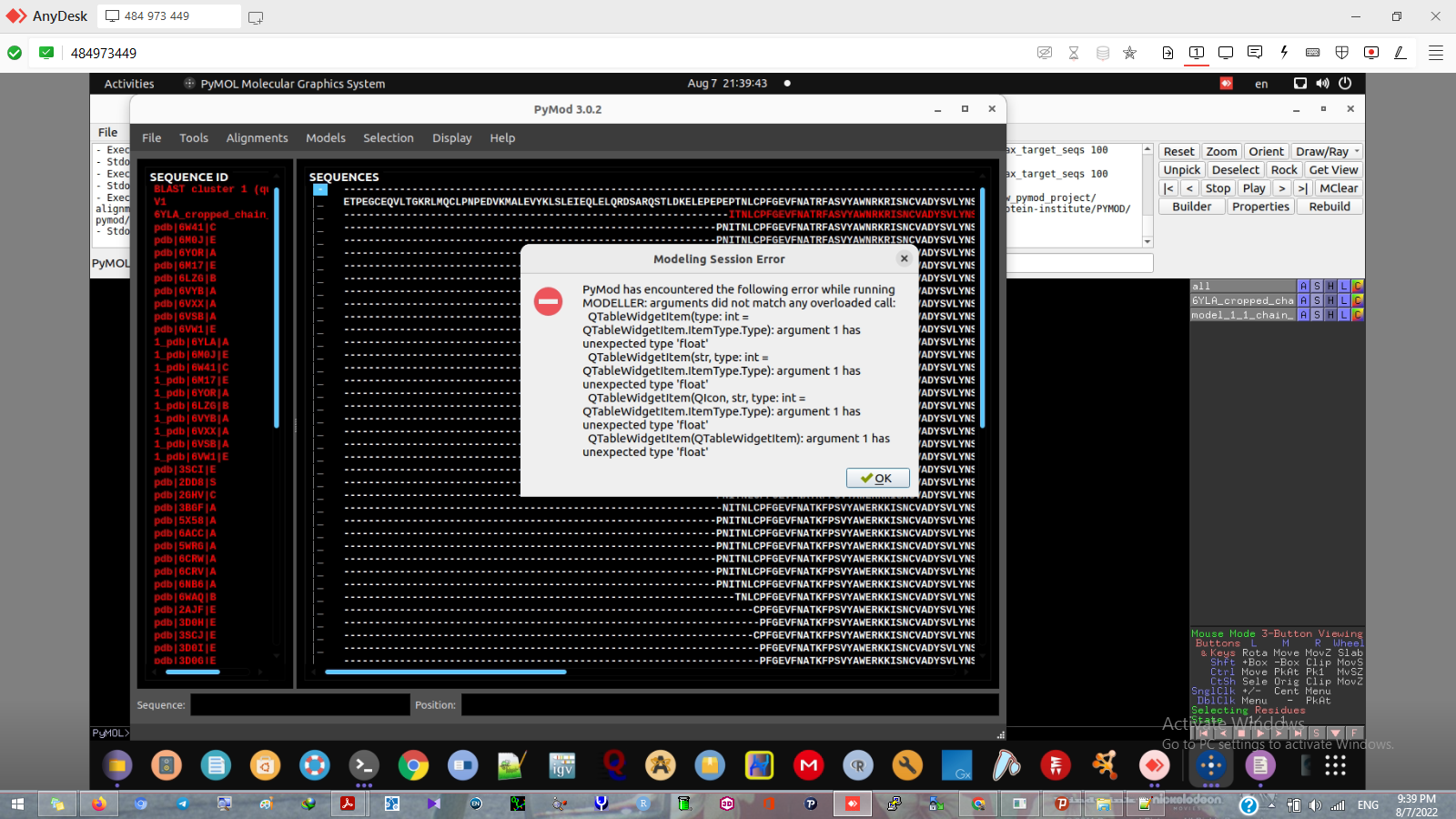
Task: Toggle visibility of 'all' object entry
Action: click(x=1243, y=286)
